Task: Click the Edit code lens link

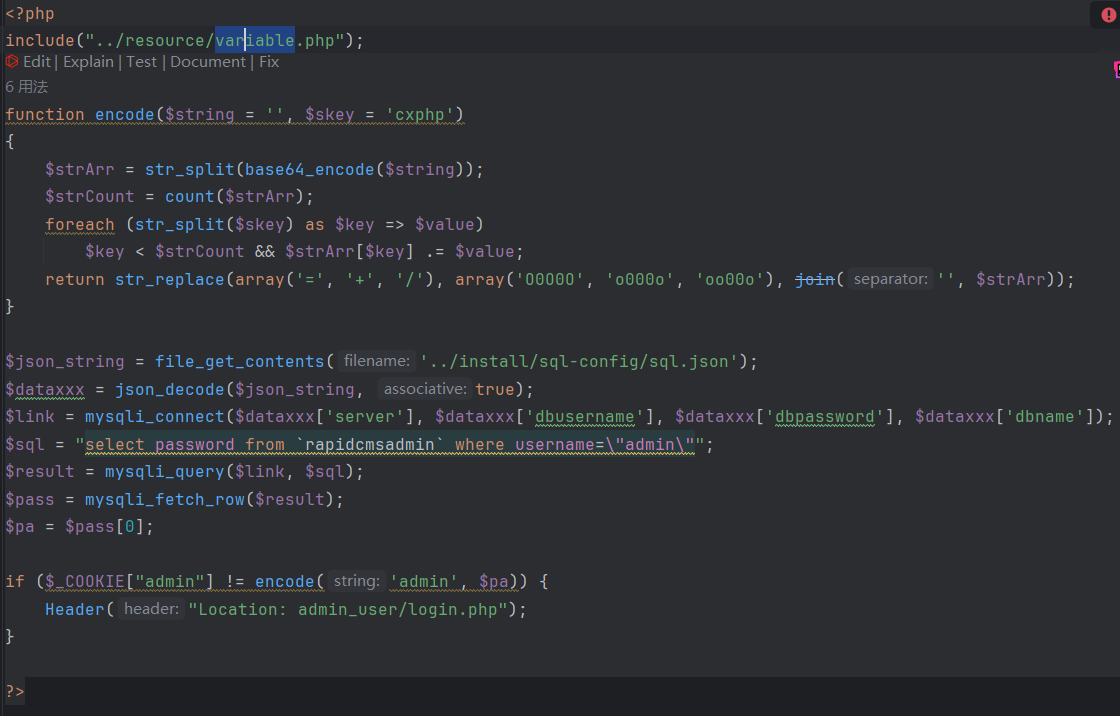Action: tap(37, 62)
